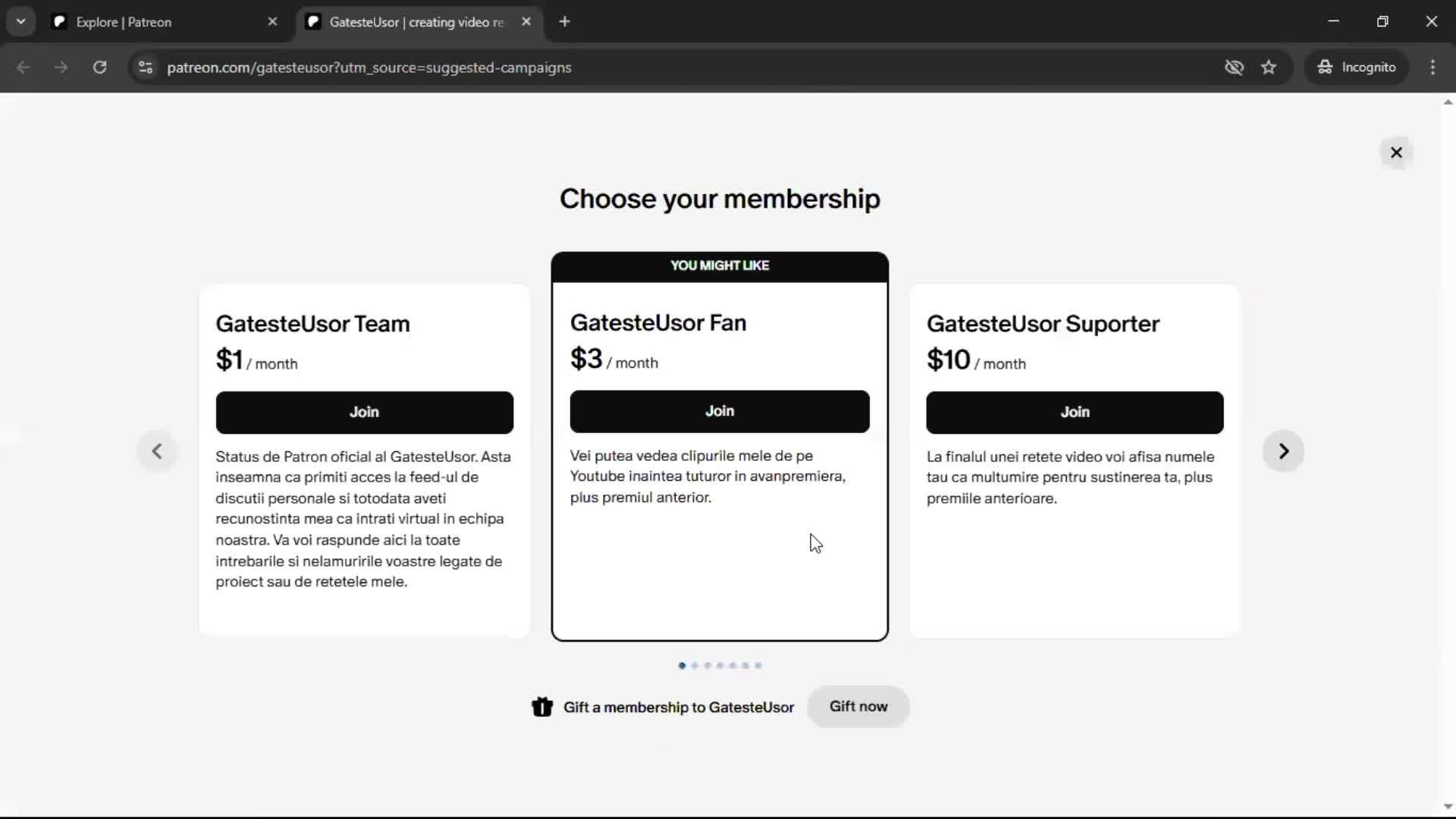Close the Explore | Patreon tab

click(272, 22)
